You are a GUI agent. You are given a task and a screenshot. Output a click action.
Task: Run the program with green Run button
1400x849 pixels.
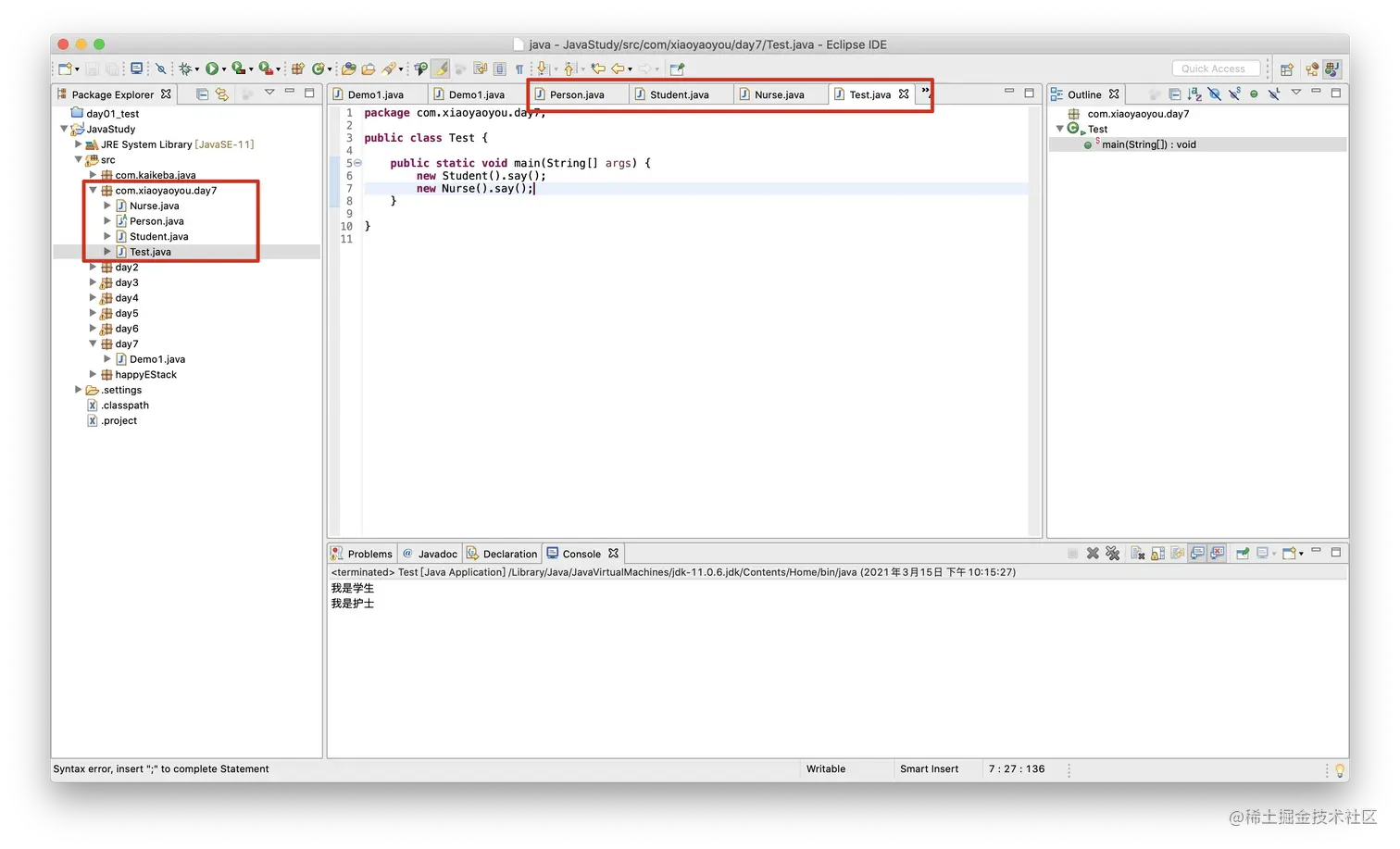212,69
